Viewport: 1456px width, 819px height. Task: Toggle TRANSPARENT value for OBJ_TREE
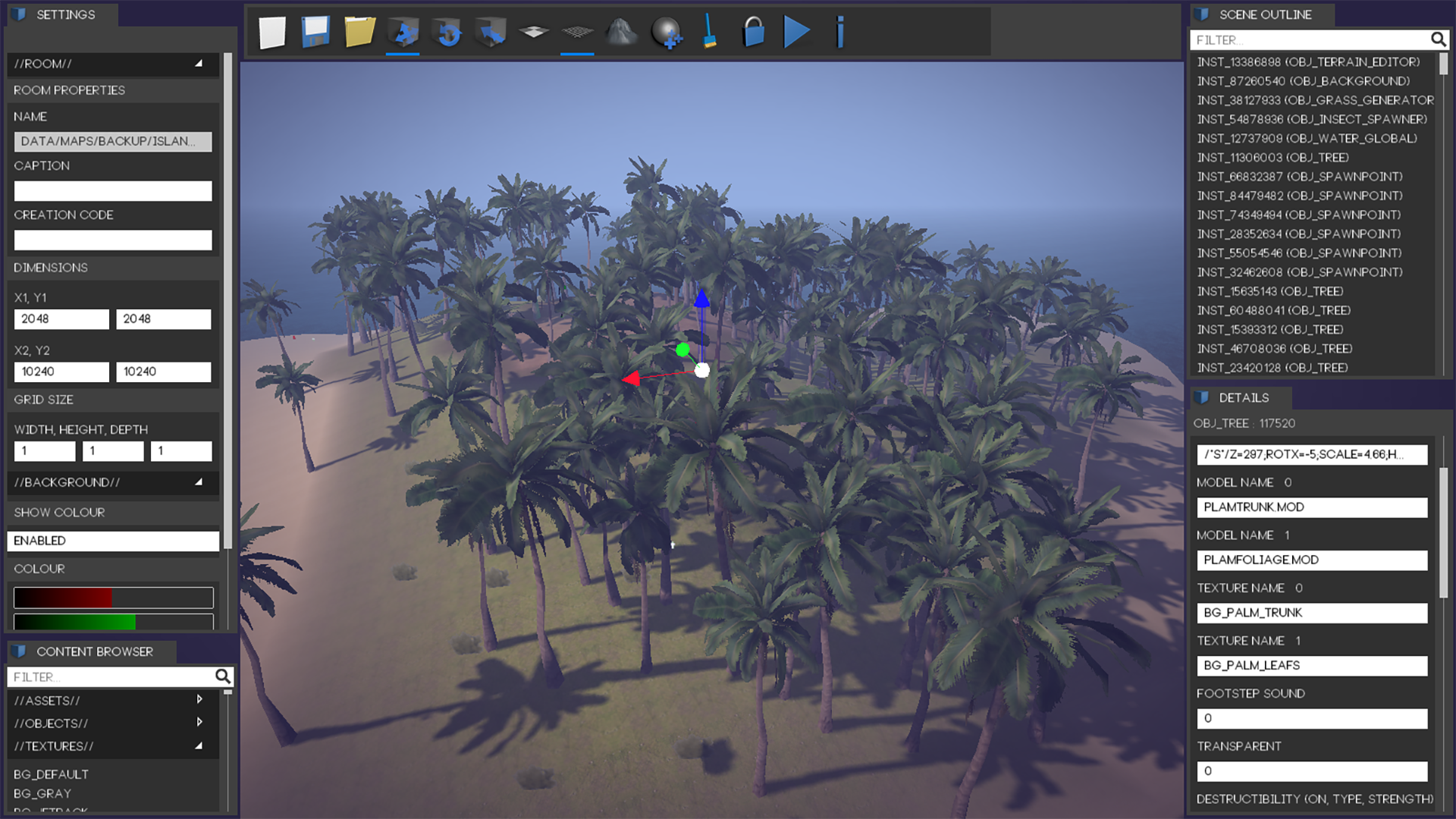1311,770
